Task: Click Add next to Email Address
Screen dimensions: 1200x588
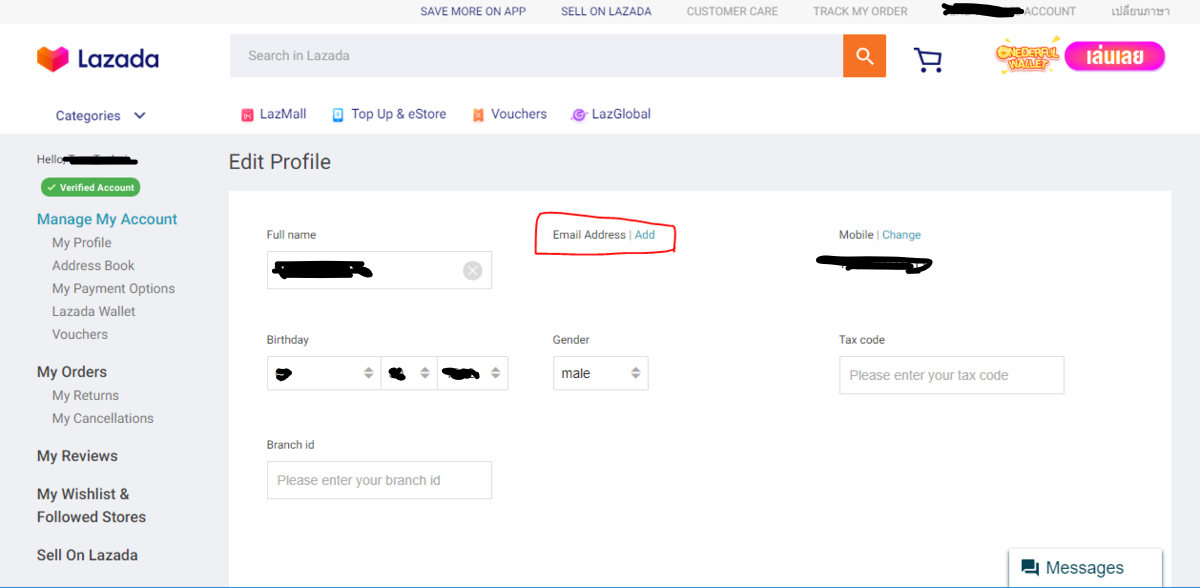Action: click(645, 235)
